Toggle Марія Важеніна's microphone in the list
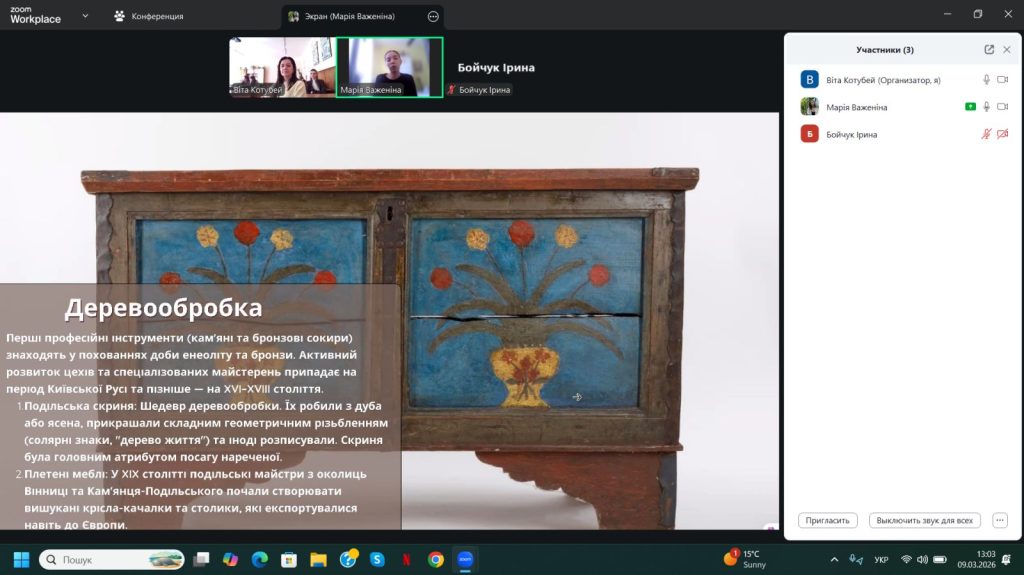The image size is (1024, 575). coord(986,107)
